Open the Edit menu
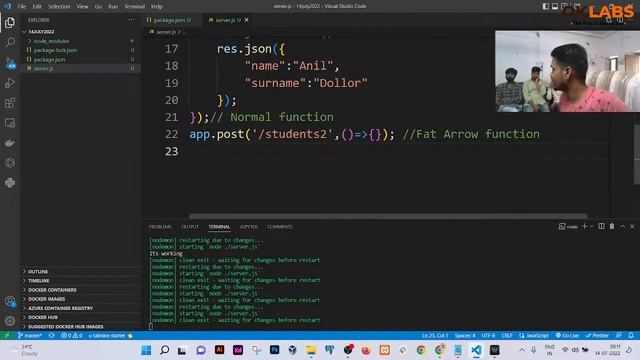The image size is (640, 360). [x=37, y=7]
